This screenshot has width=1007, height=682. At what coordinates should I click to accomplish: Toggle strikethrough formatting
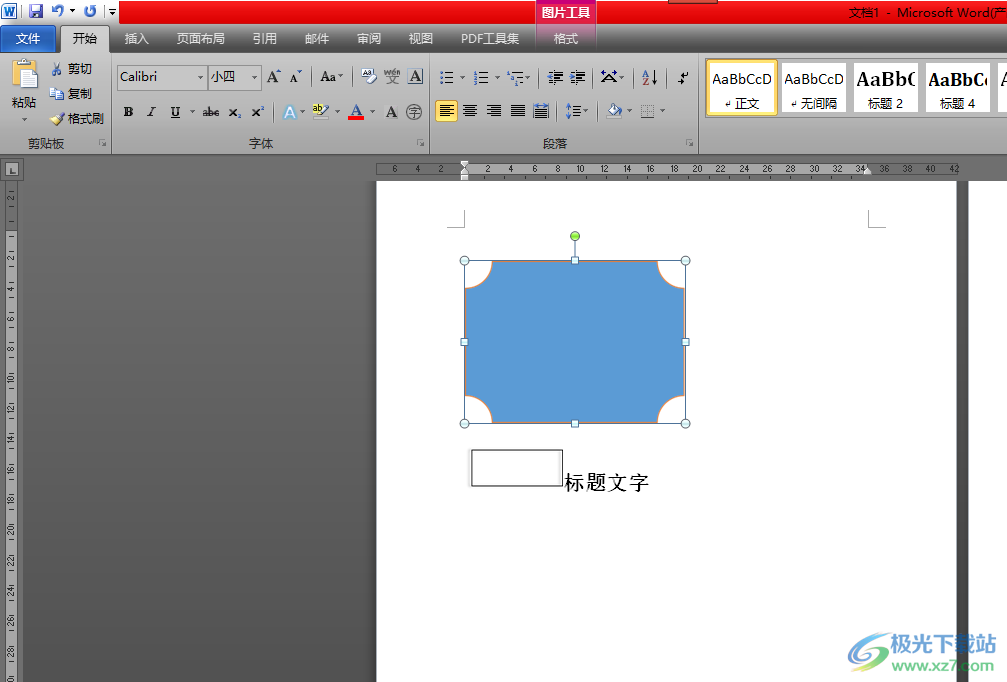(x=211, y=112)
